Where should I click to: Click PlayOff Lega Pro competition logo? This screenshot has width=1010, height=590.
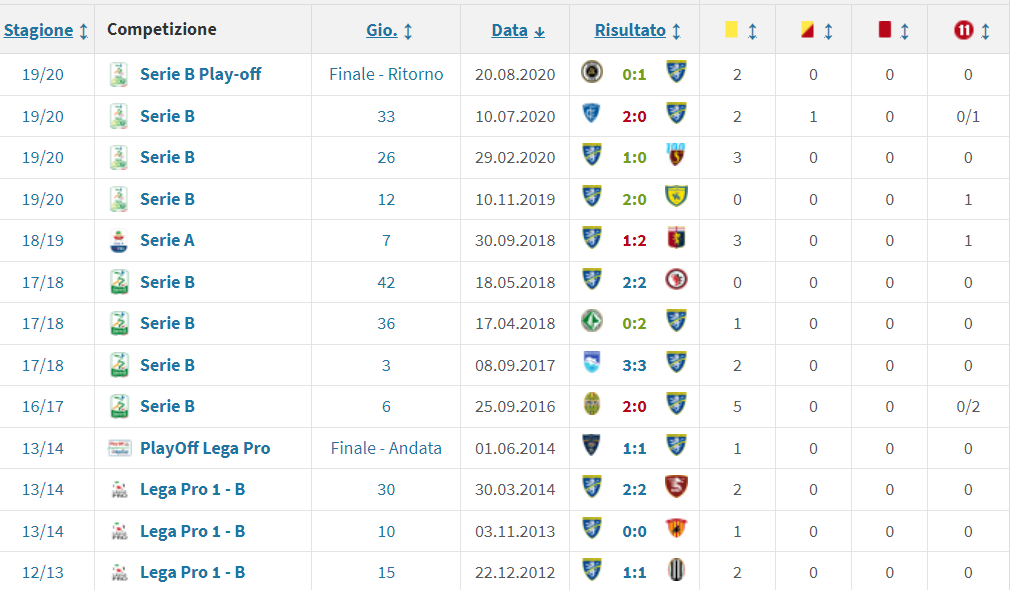click(x=119, y=448)
